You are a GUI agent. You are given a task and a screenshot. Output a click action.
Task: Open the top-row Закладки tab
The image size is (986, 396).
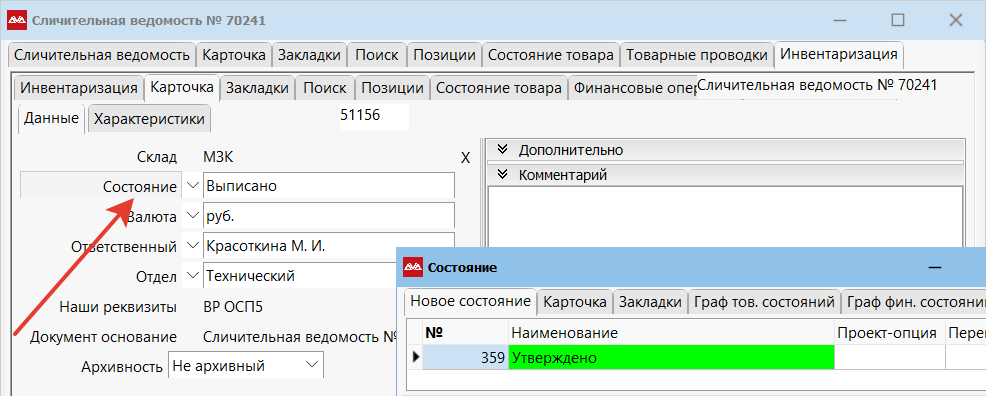(x=309, y=55)
